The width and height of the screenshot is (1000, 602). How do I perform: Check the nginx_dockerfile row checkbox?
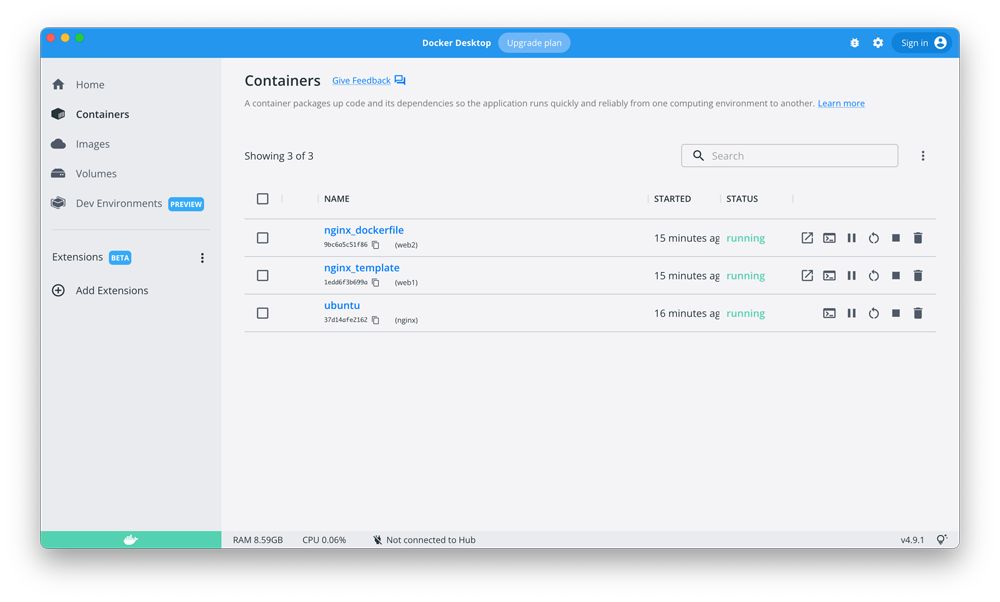click(263, 238)
